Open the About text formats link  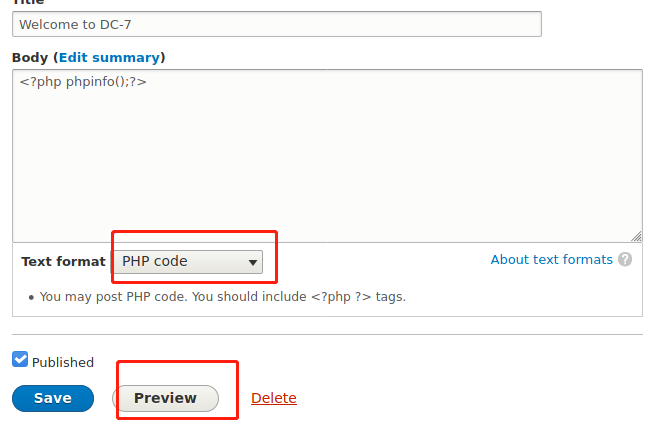click(551, 260)
